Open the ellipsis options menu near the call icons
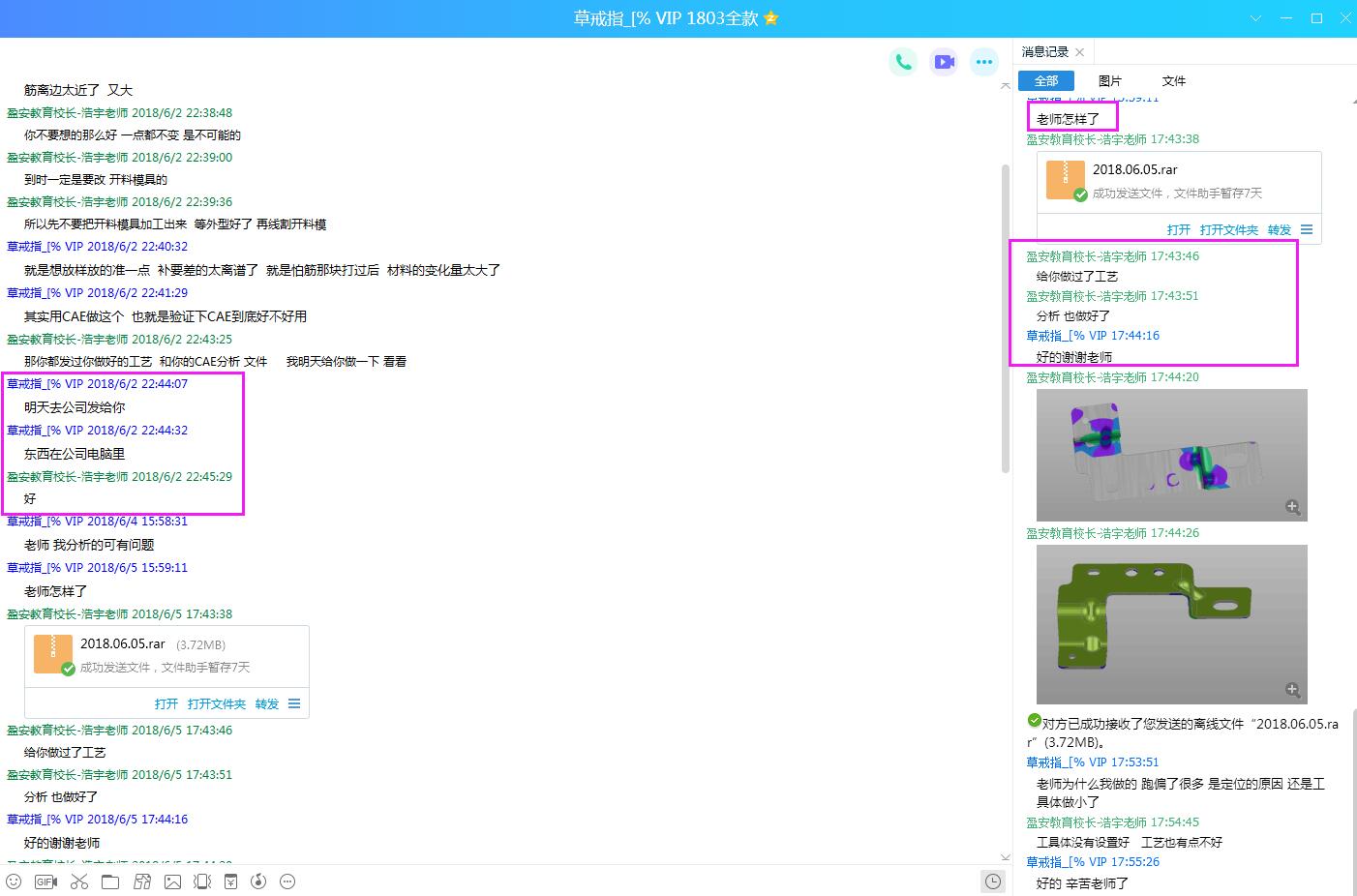 (x=984, y=61)
